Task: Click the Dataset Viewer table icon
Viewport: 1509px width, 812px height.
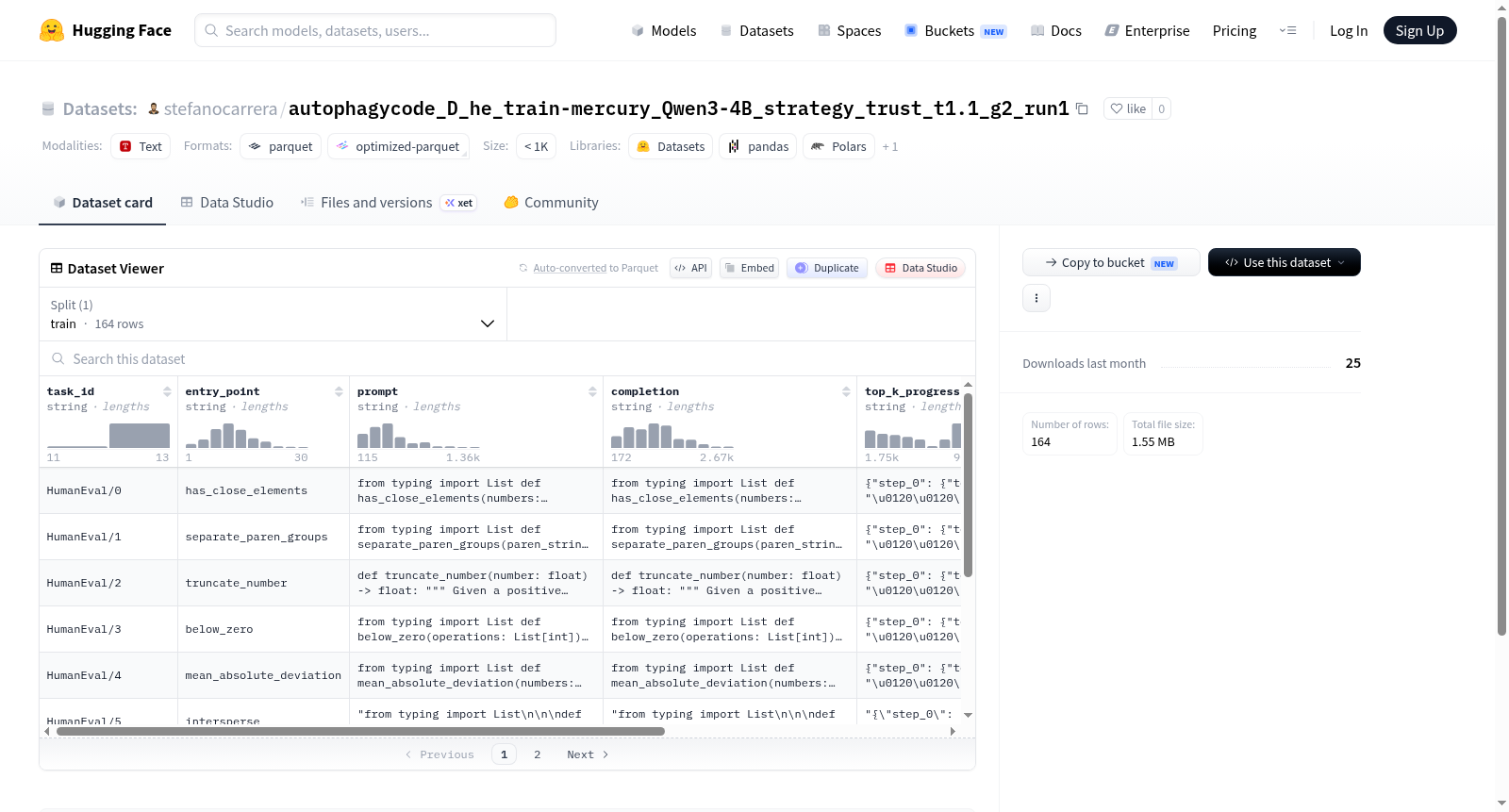Action: click(x=57, y=268)
